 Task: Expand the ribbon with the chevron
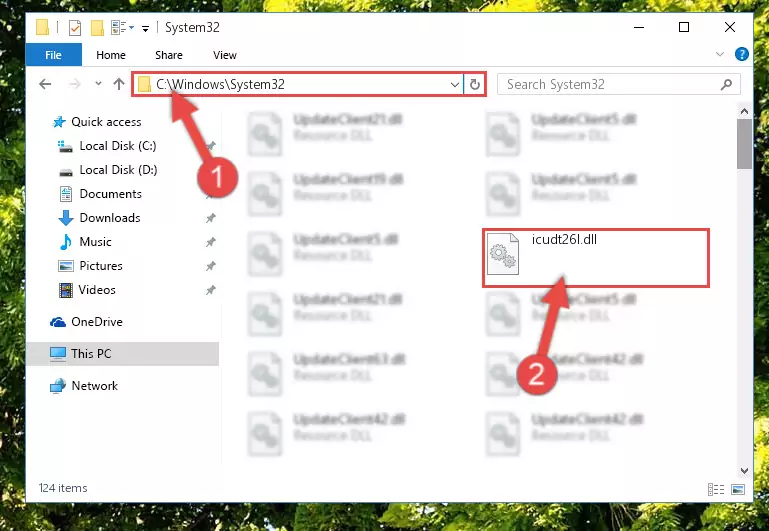(719, 54)
